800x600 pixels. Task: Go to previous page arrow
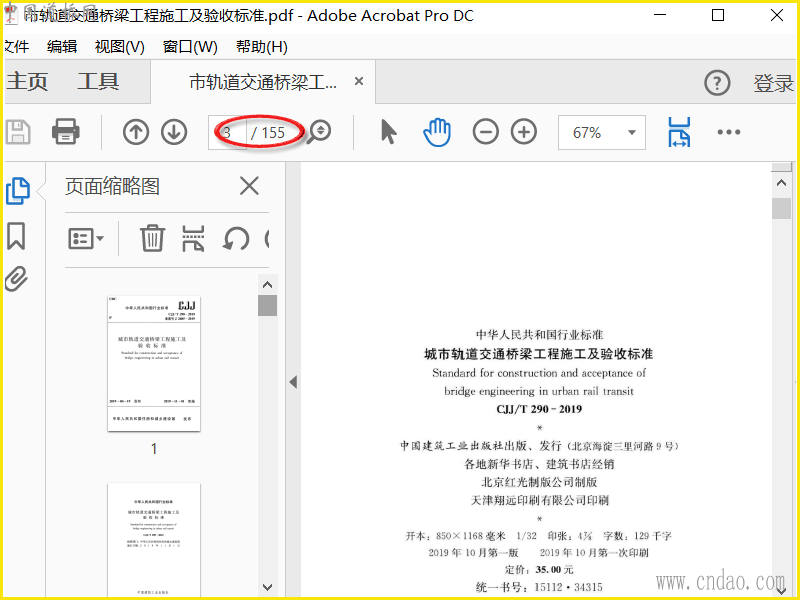(136, 132)
